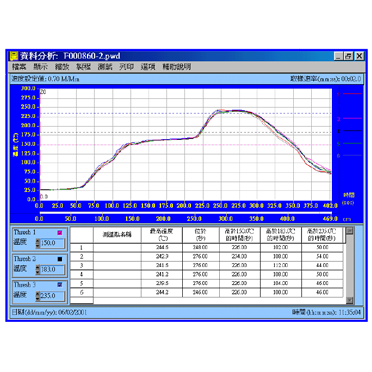
Task: Minimize the F000860-2.pwd window
Action: [339, 56]
